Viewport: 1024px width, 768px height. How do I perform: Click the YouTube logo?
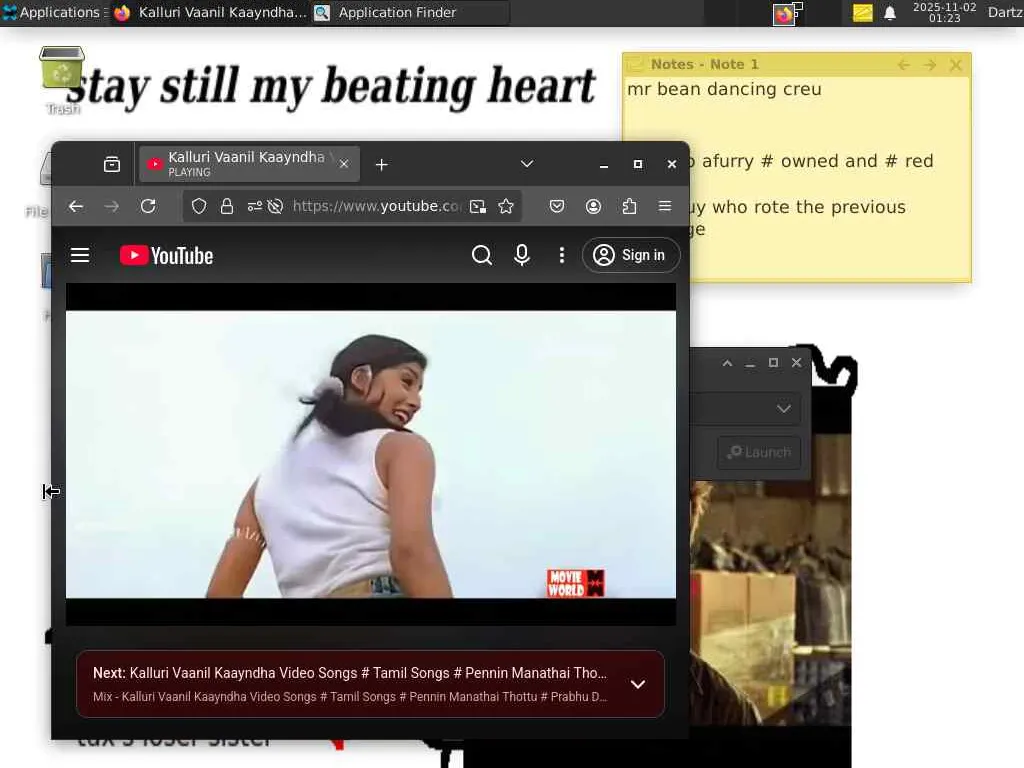167,255
